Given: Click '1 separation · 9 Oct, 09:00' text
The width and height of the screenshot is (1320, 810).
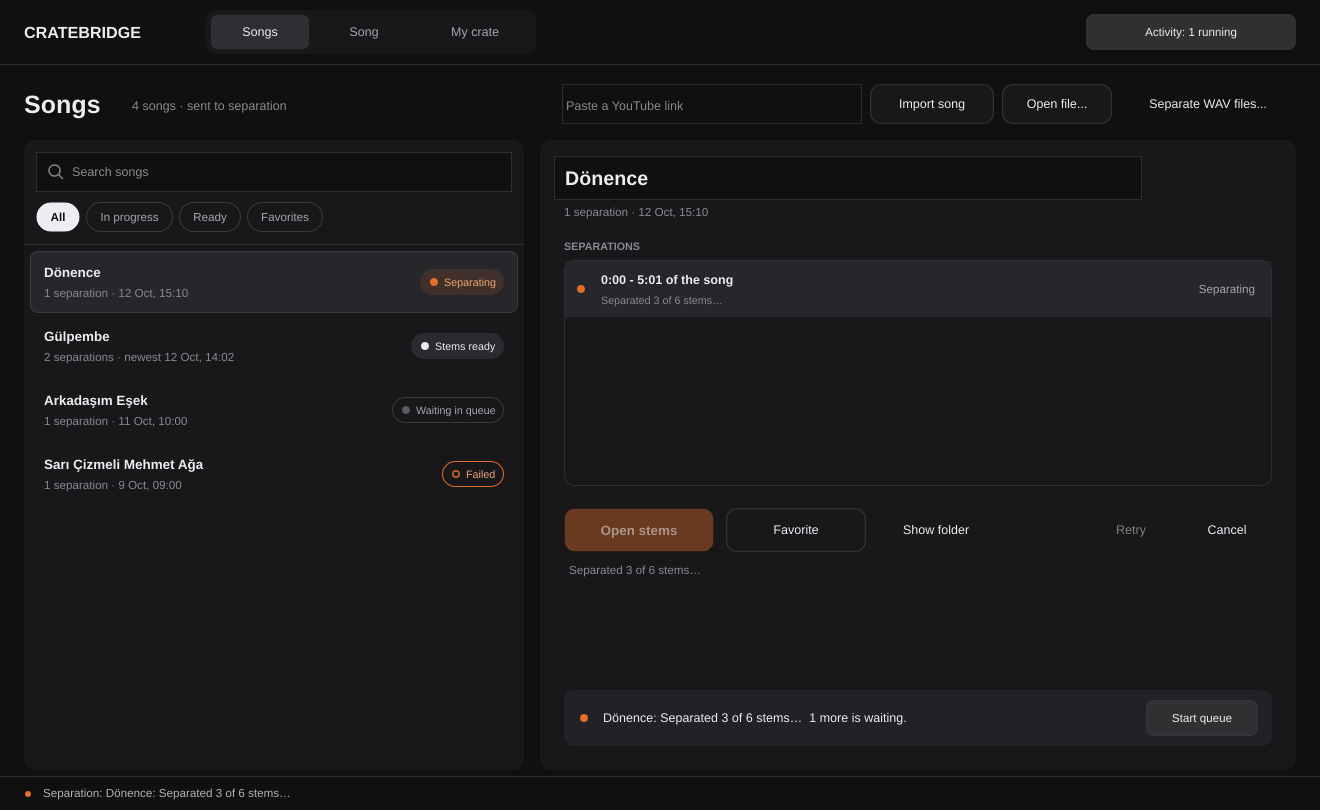Looking at the screenshot, I should click(113, 485).
